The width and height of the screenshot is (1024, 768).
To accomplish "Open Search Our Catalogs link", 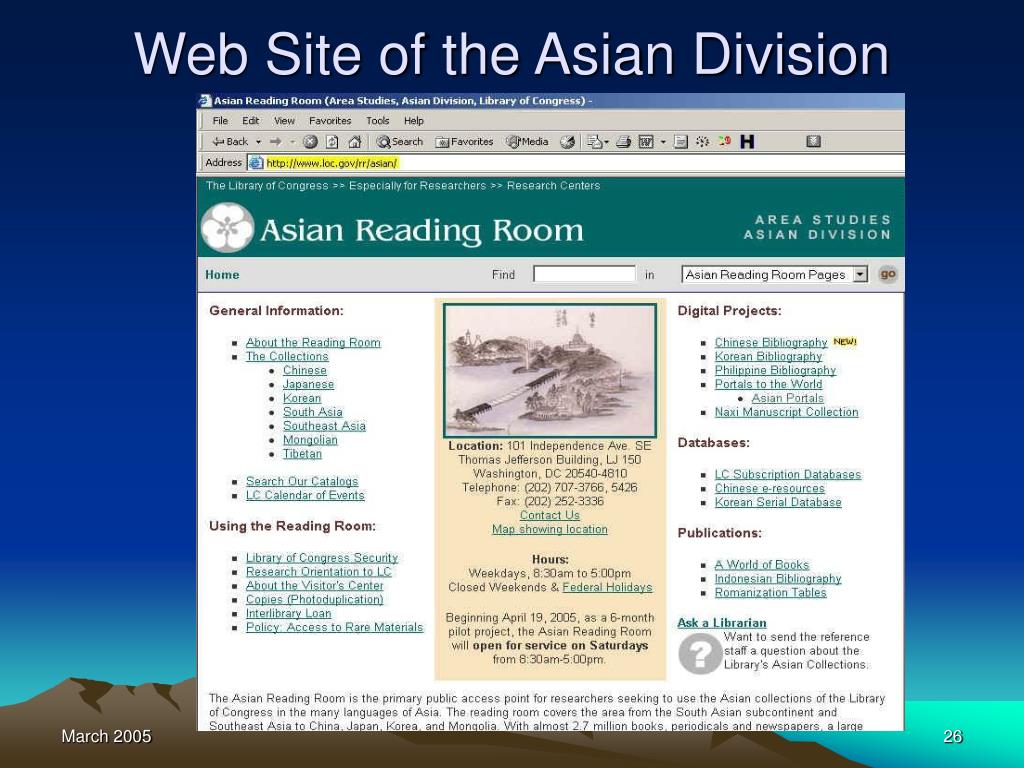I will [x=302, y=481].
